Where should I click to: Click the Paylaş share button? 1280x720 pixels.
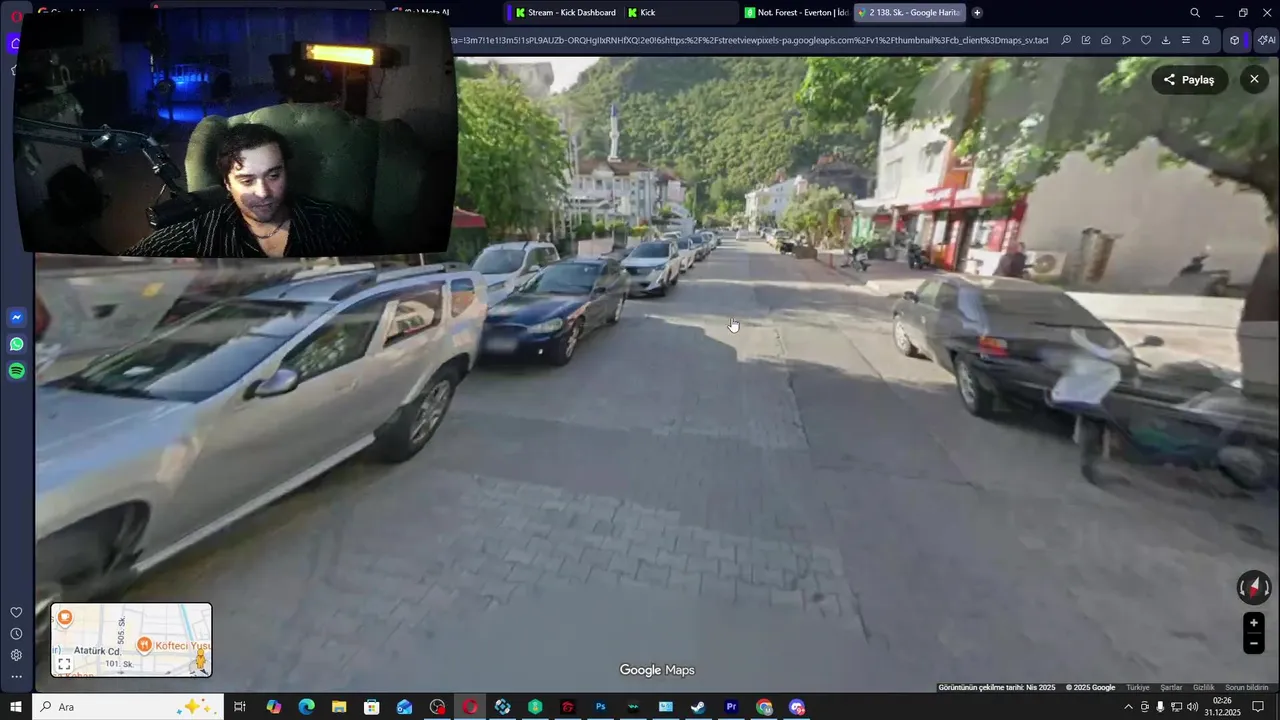[1189, 80]
